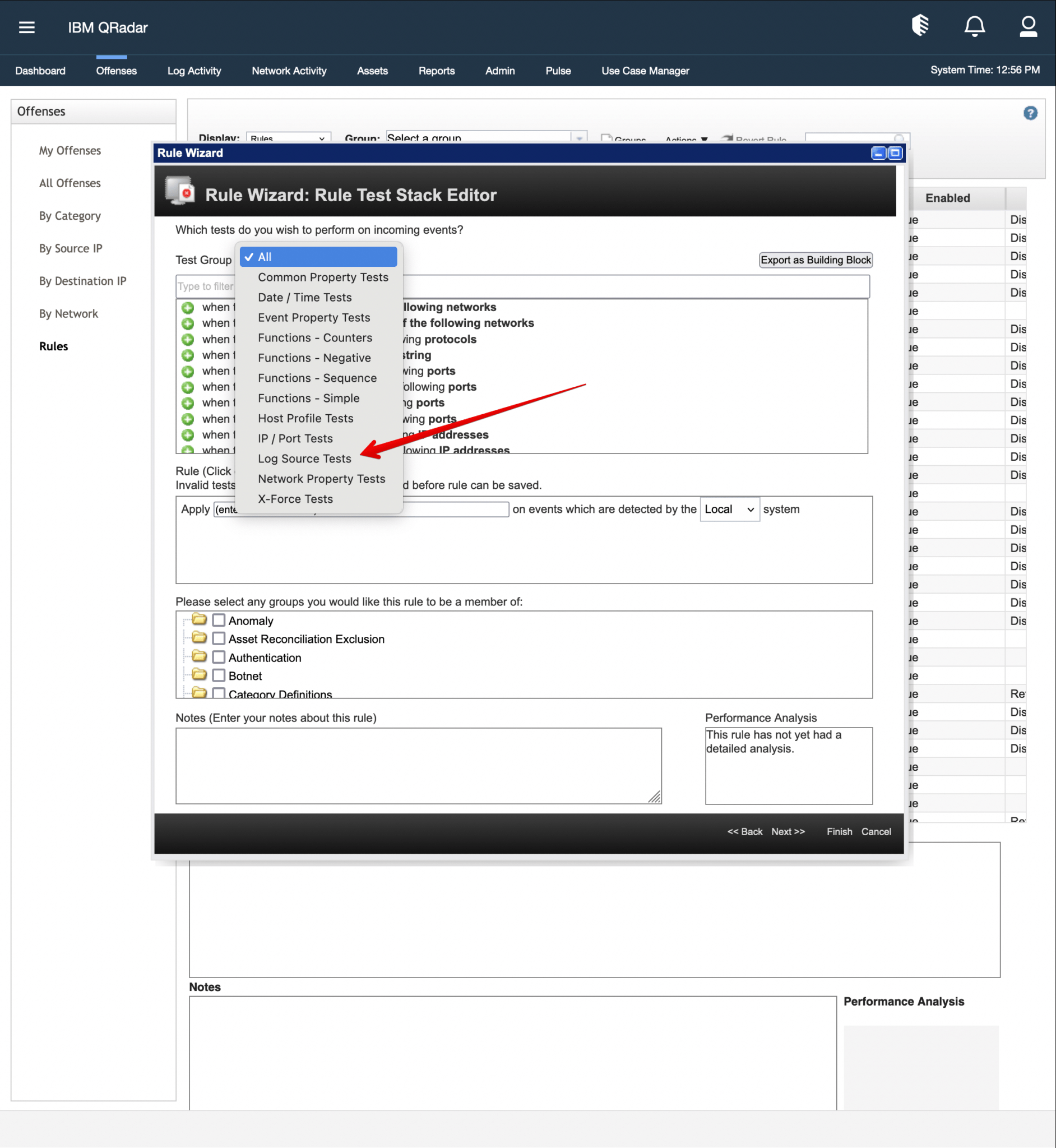Click the notification bell icon
Image resolution: width=1056 pixels, height=1148 pixels.
click(x=974, y=26)
